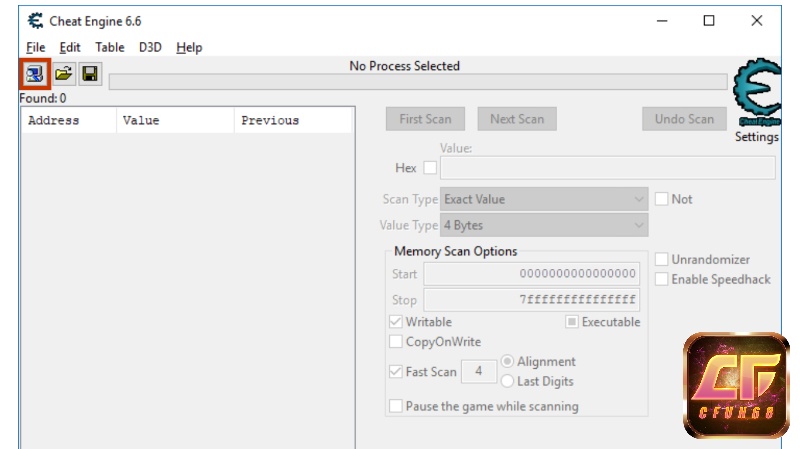Enable the Not checkbox

pyautogui.click(x=661, y=199)
